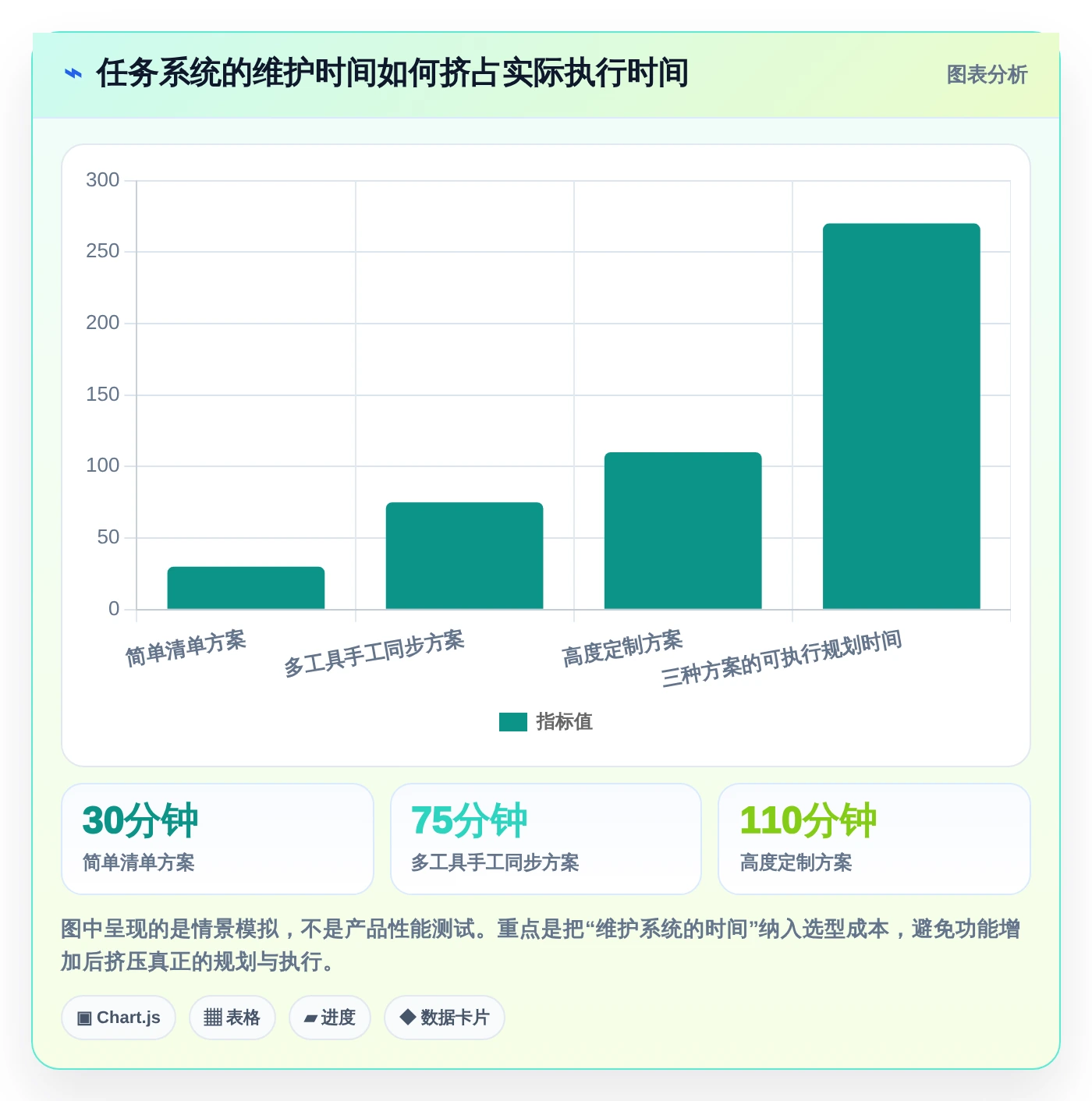Click the 简单清单方案 bar in the chart

[246, 588]
